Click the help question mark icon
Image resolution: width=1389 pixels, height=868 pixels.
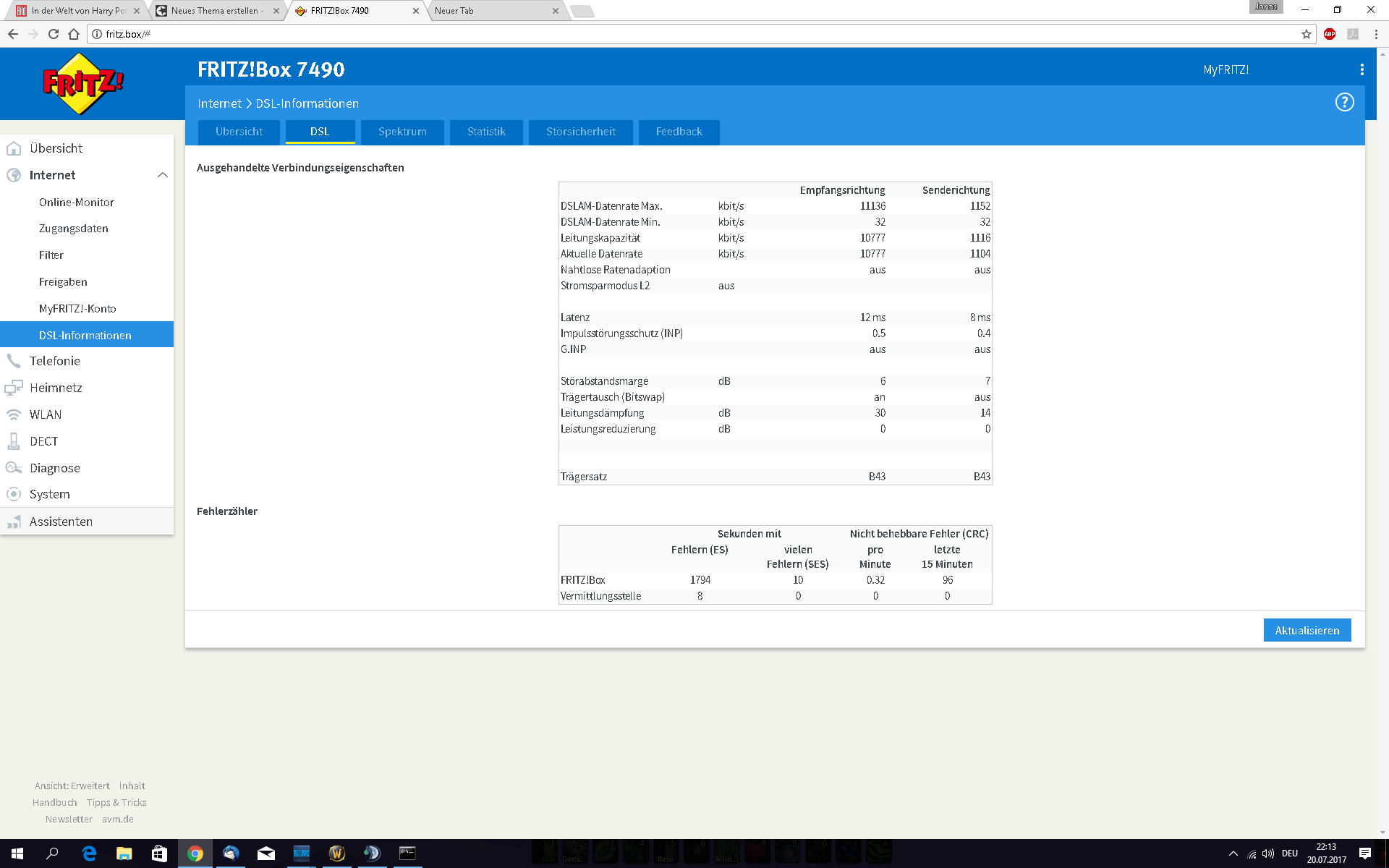(x=1344, y=102)
